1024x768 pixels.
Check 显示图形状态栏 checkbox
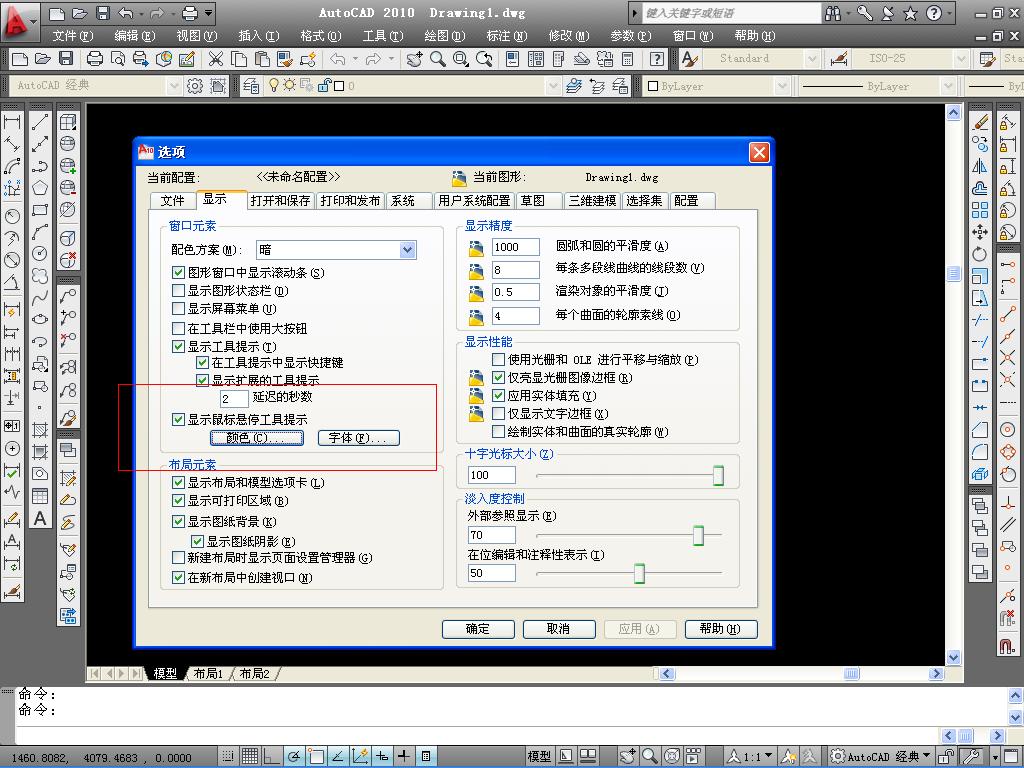(178, 291)
